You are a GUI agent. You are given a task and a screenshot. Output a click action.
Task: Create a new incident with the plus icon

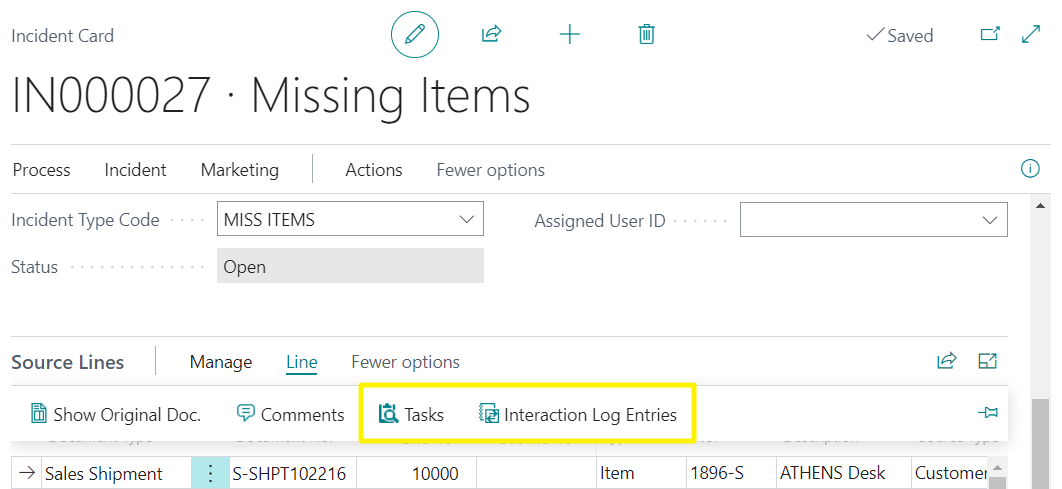tap(570, 34)
